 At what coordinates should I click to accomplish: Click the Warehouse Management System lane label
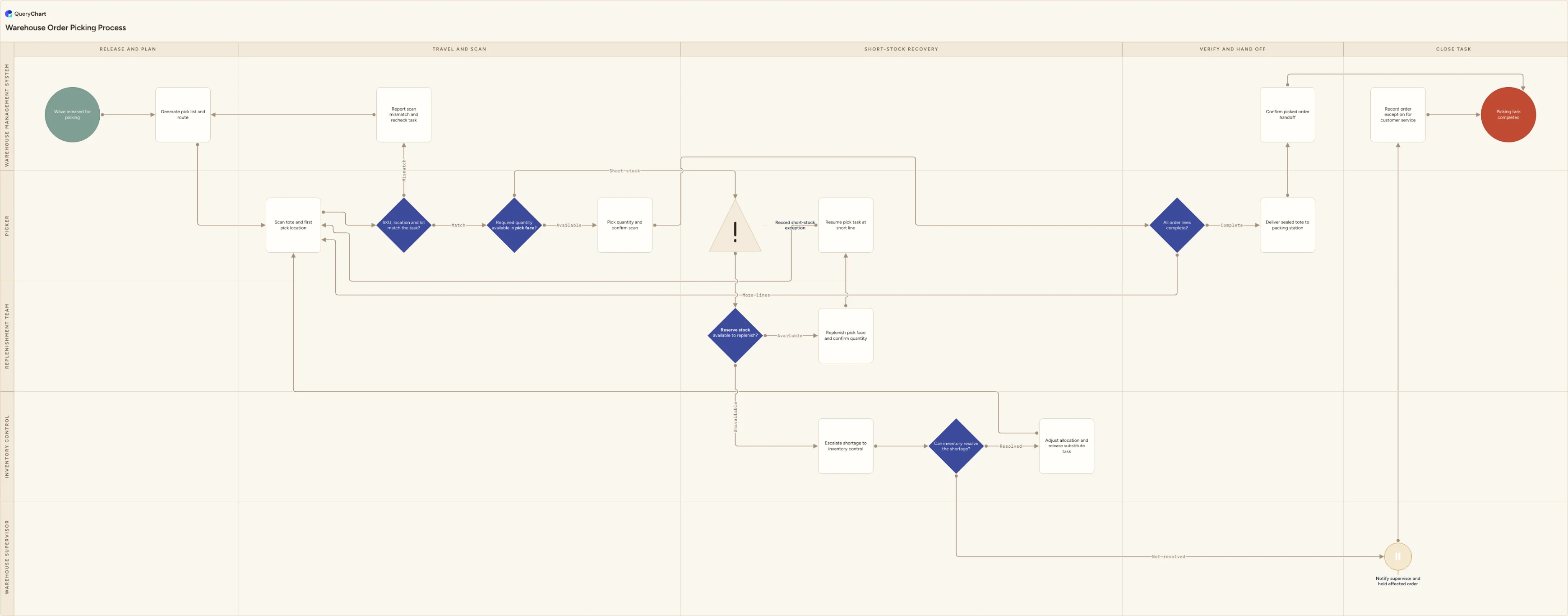(x=7, y=115)
